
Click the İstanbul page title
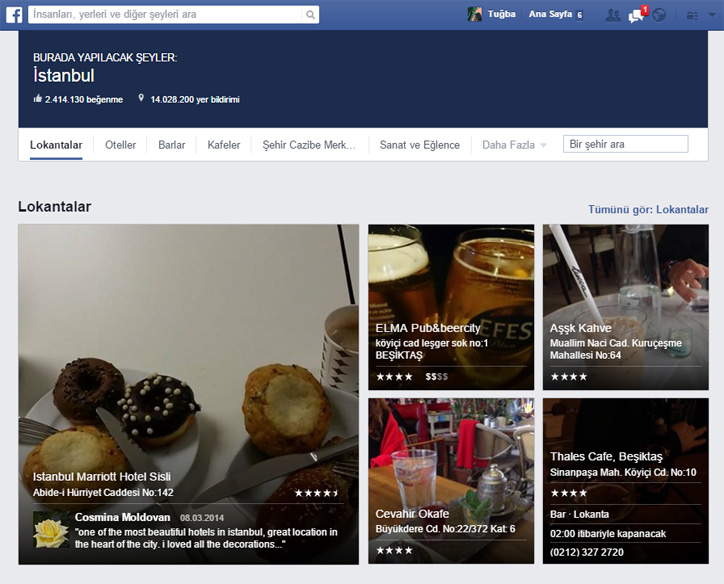(x=64, y=75)
